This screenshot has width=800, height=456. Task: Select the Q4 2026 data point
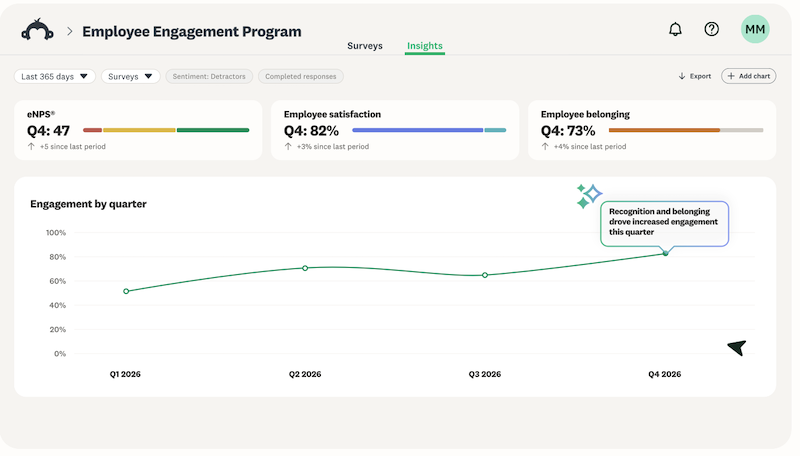pyautogui.click(x=665, y=253)
